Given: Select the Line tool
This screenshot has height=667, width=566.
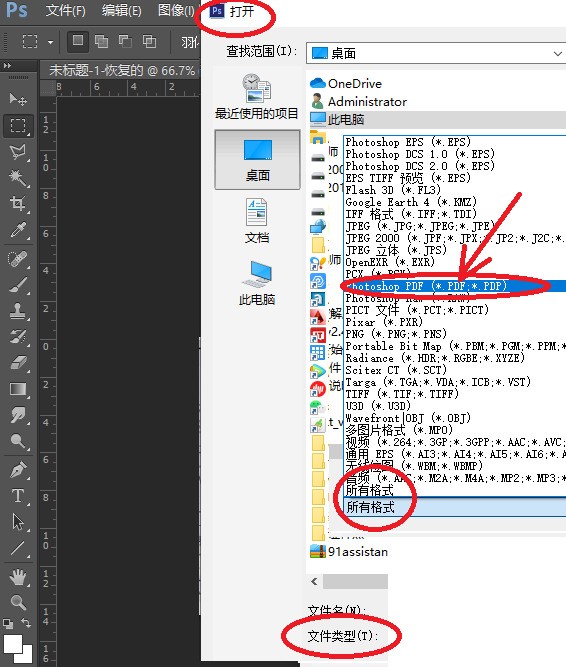Looking at the screenshot, I should coord(17,548).
